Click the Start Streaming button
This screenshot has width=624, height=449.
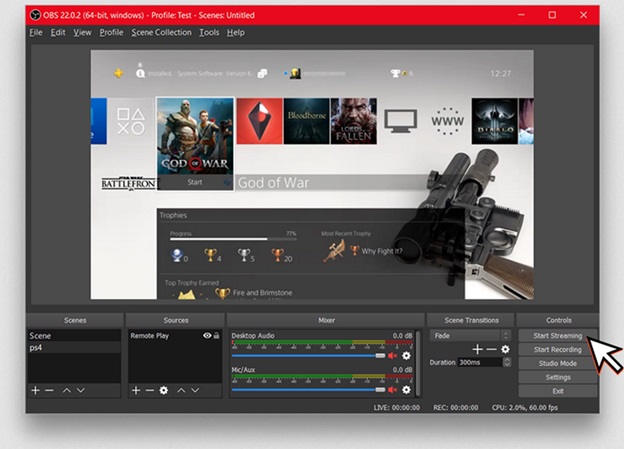tap(558, 336)
